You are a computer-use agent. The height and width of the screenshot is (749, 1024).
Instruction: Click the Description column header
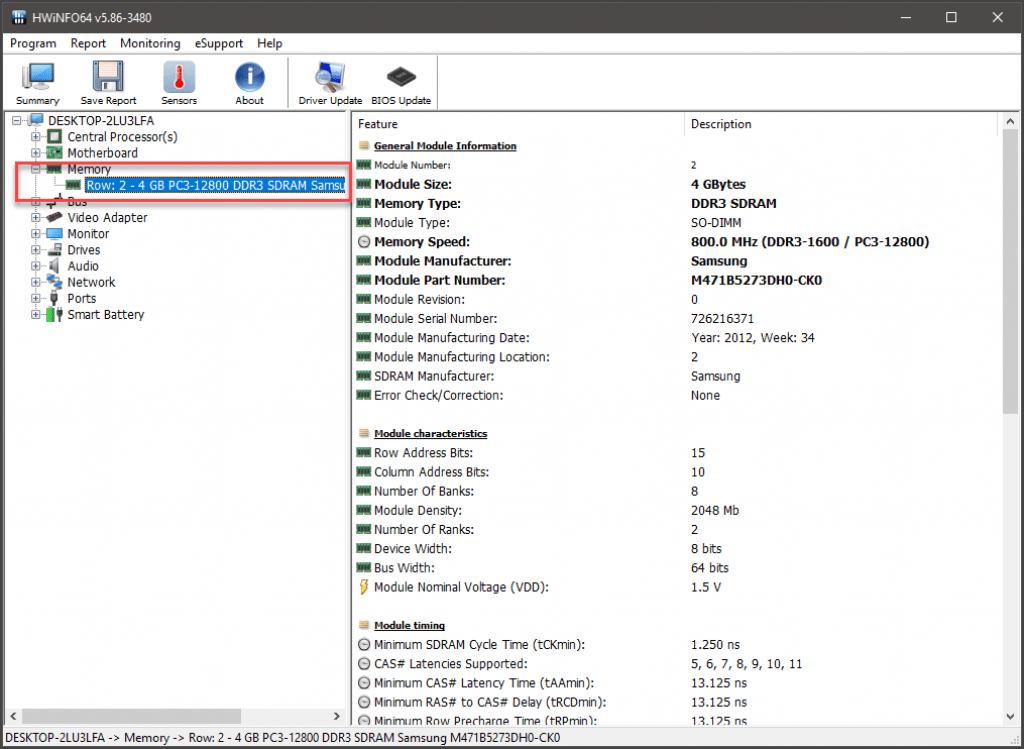(841, 124)
